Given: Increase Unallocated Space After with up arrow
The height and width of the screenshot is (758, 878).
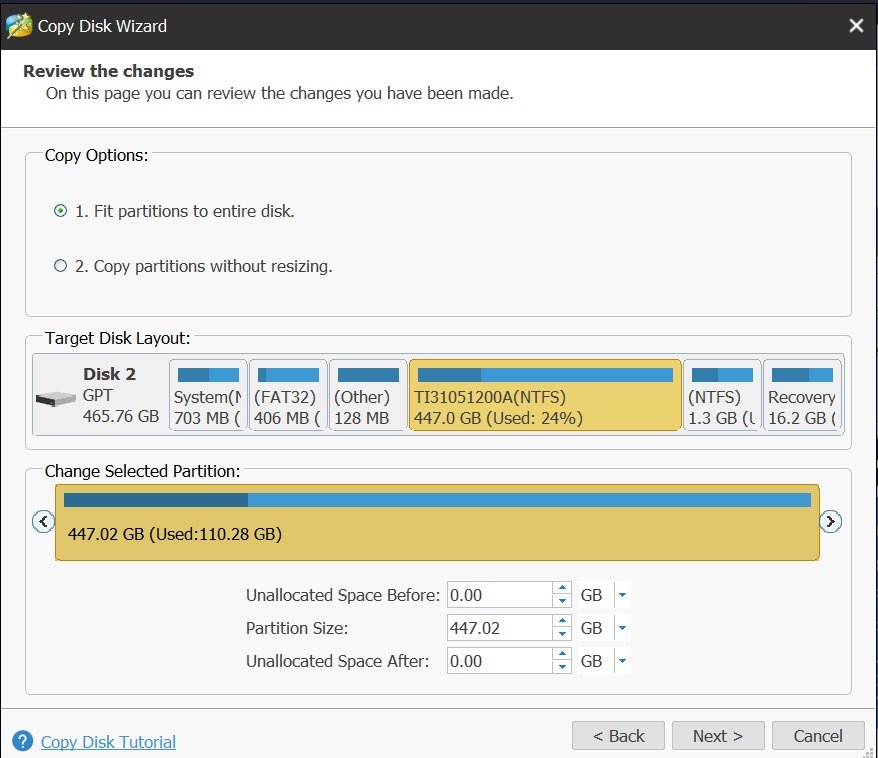Looking at the screenshot, I should tap(562, 654).
